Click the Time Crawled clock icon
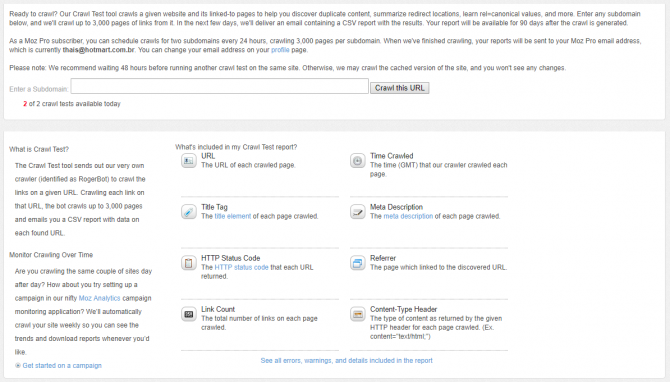The image size is (670, 382). [x=358, y=161]
